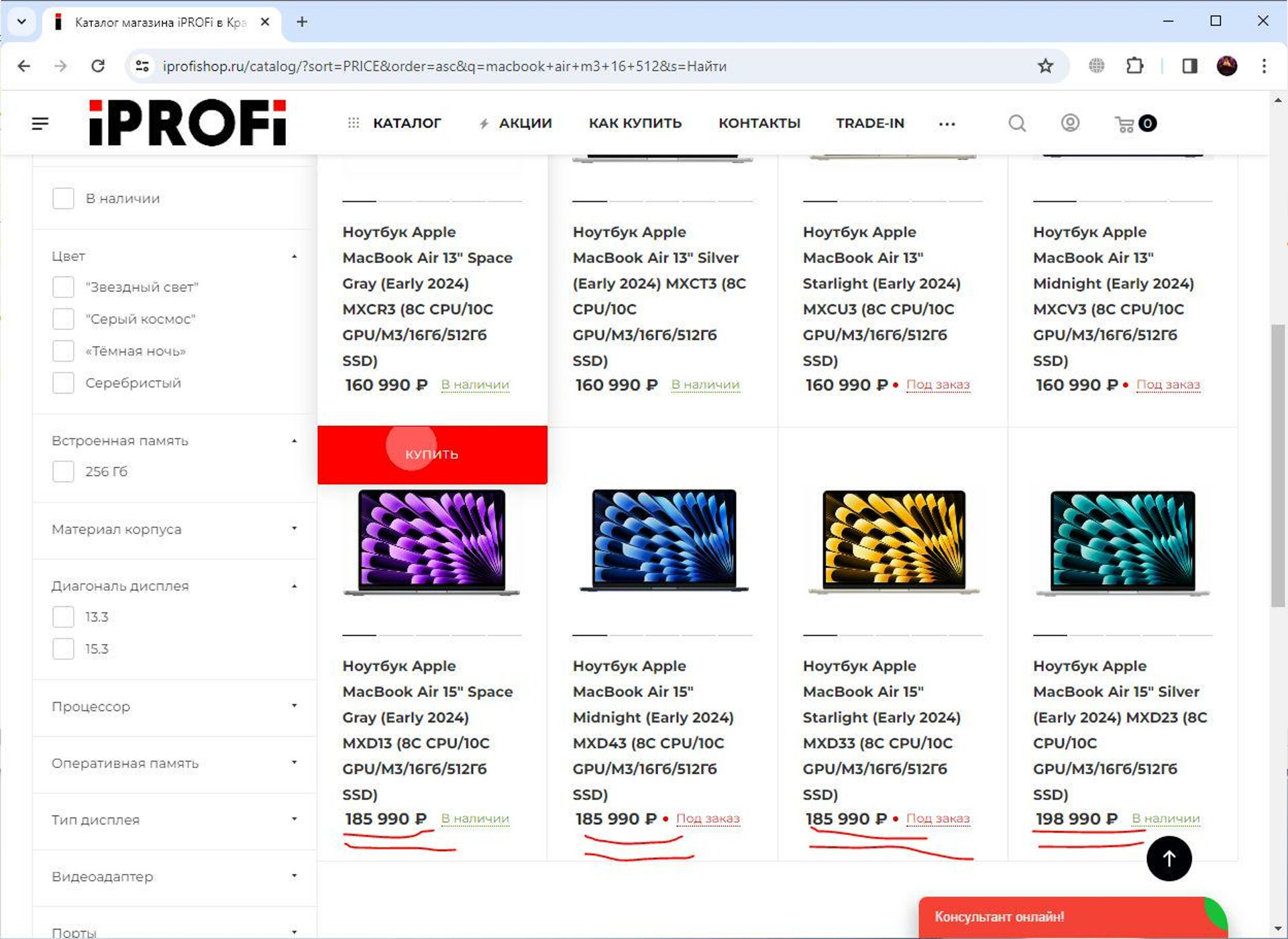Screen dimensions: 1288x939
Task: Open the site search magnifier
Action: tap(1017, 123)
